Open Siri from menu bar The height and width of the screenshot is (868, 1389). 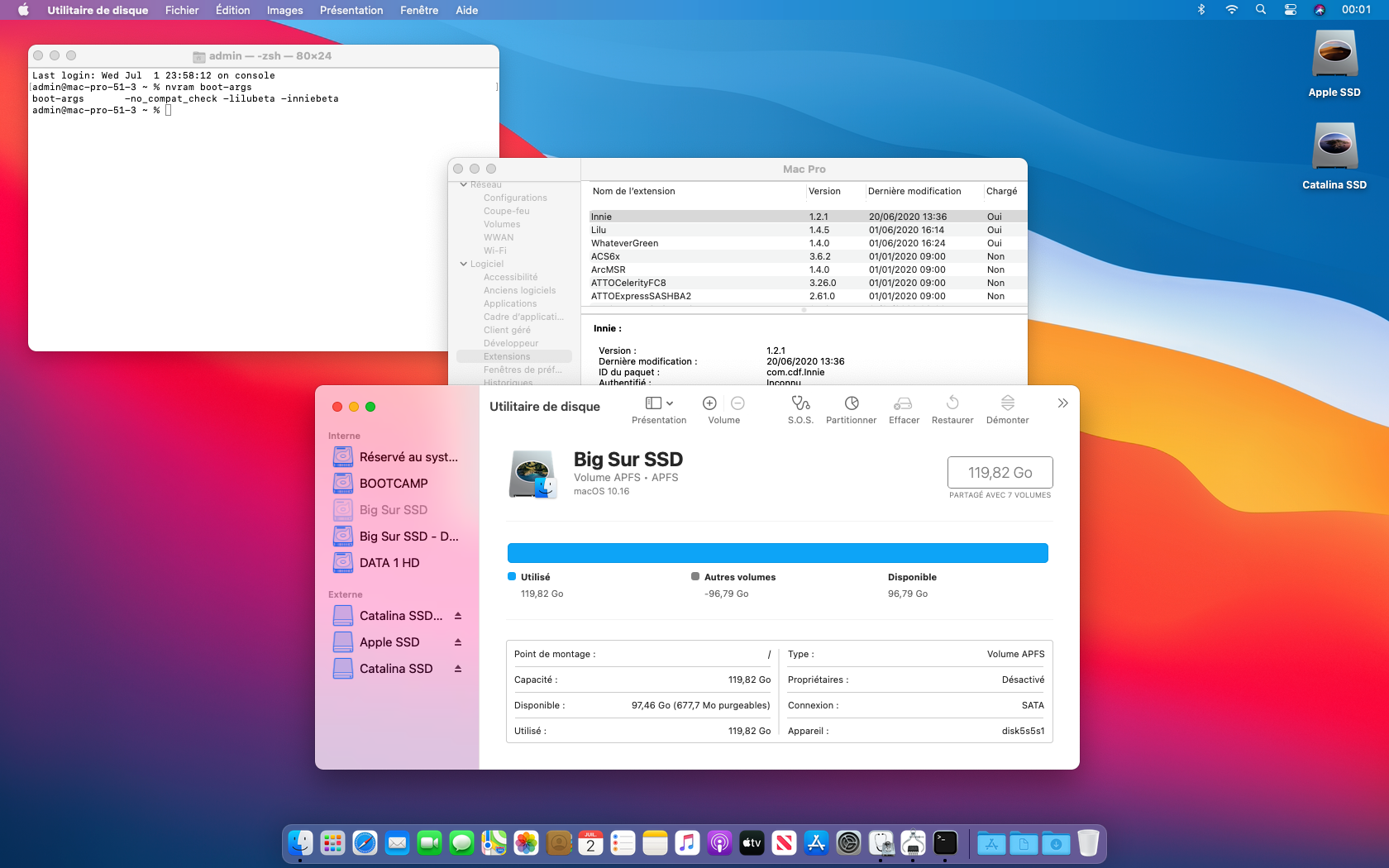[x=1320, y=10]
